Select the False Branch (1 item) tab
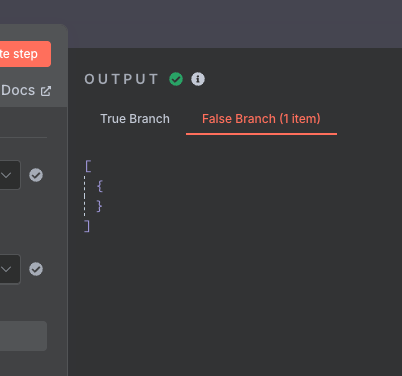The image size is (402, 376). [261, 119]
